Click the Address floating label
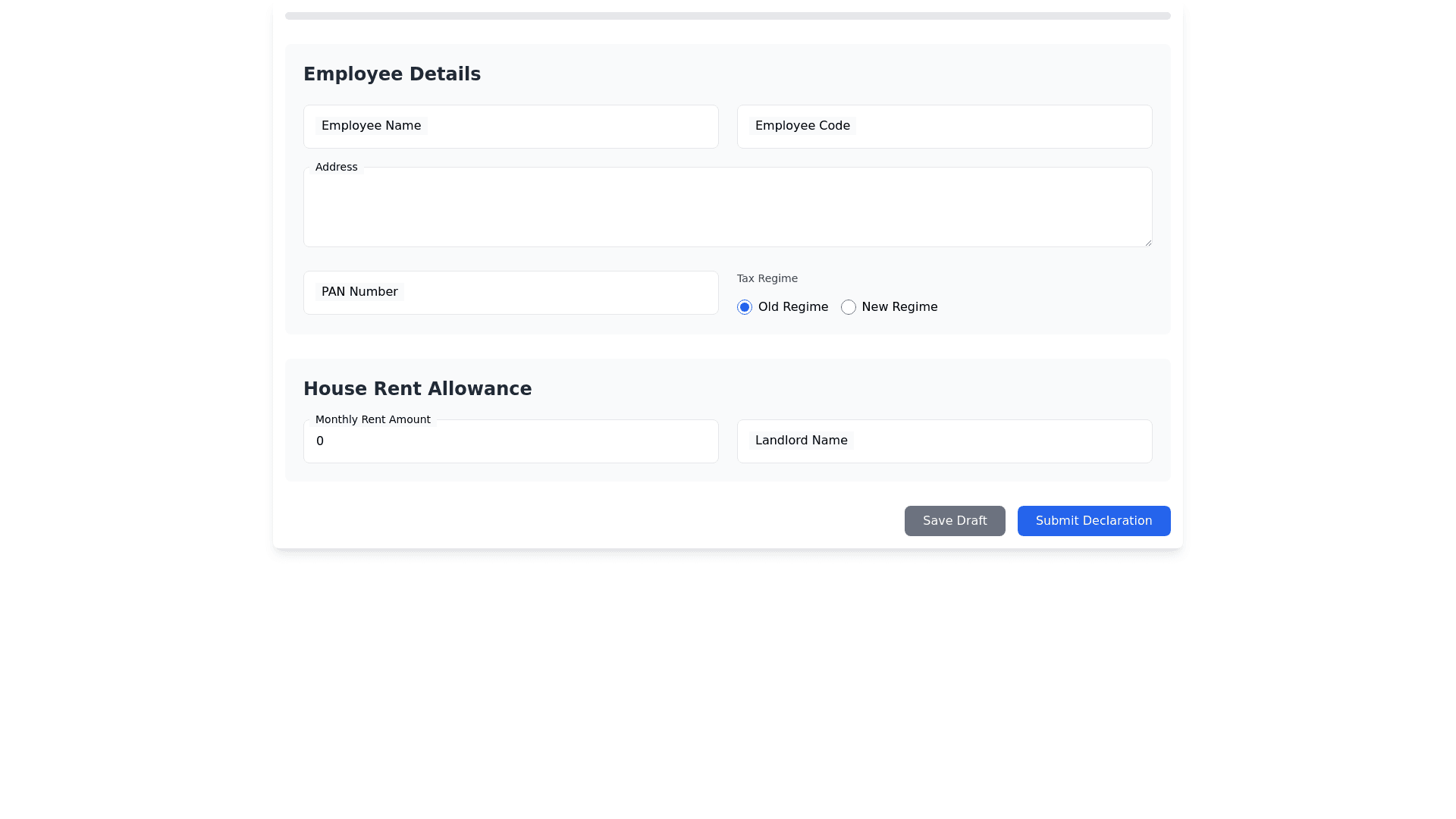 [x=336, y=167]
